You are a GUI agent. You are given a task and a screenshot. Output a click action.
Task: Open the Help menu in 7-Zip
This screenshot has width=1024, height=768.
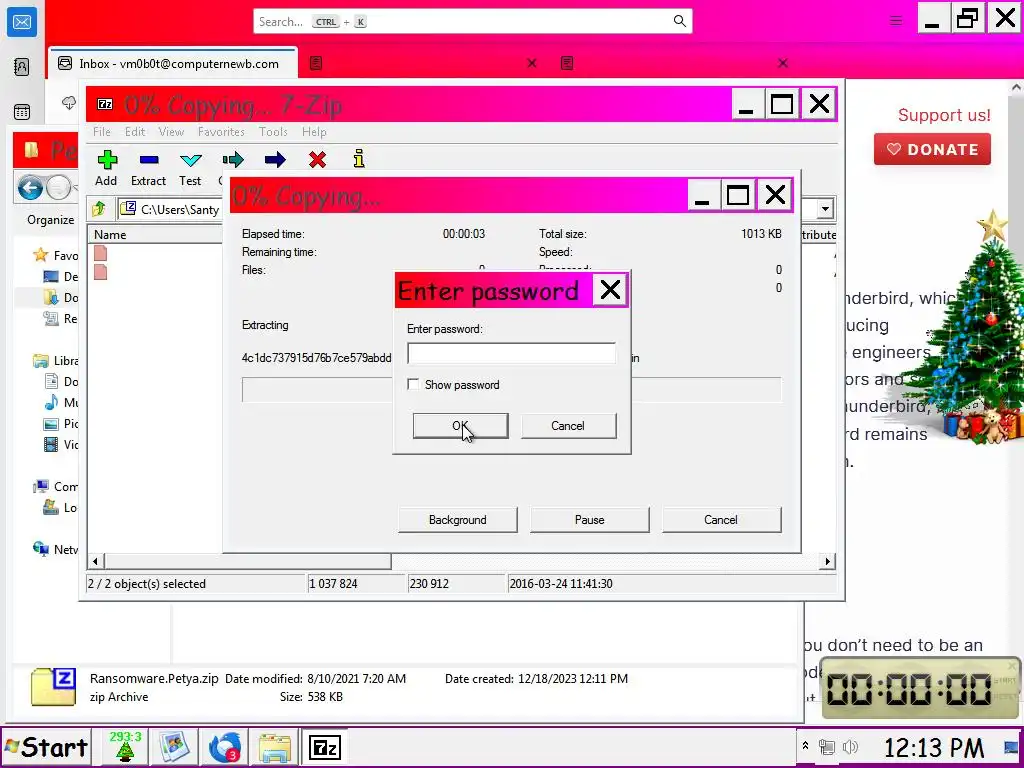pyautogui.click(x=314, y=131)
